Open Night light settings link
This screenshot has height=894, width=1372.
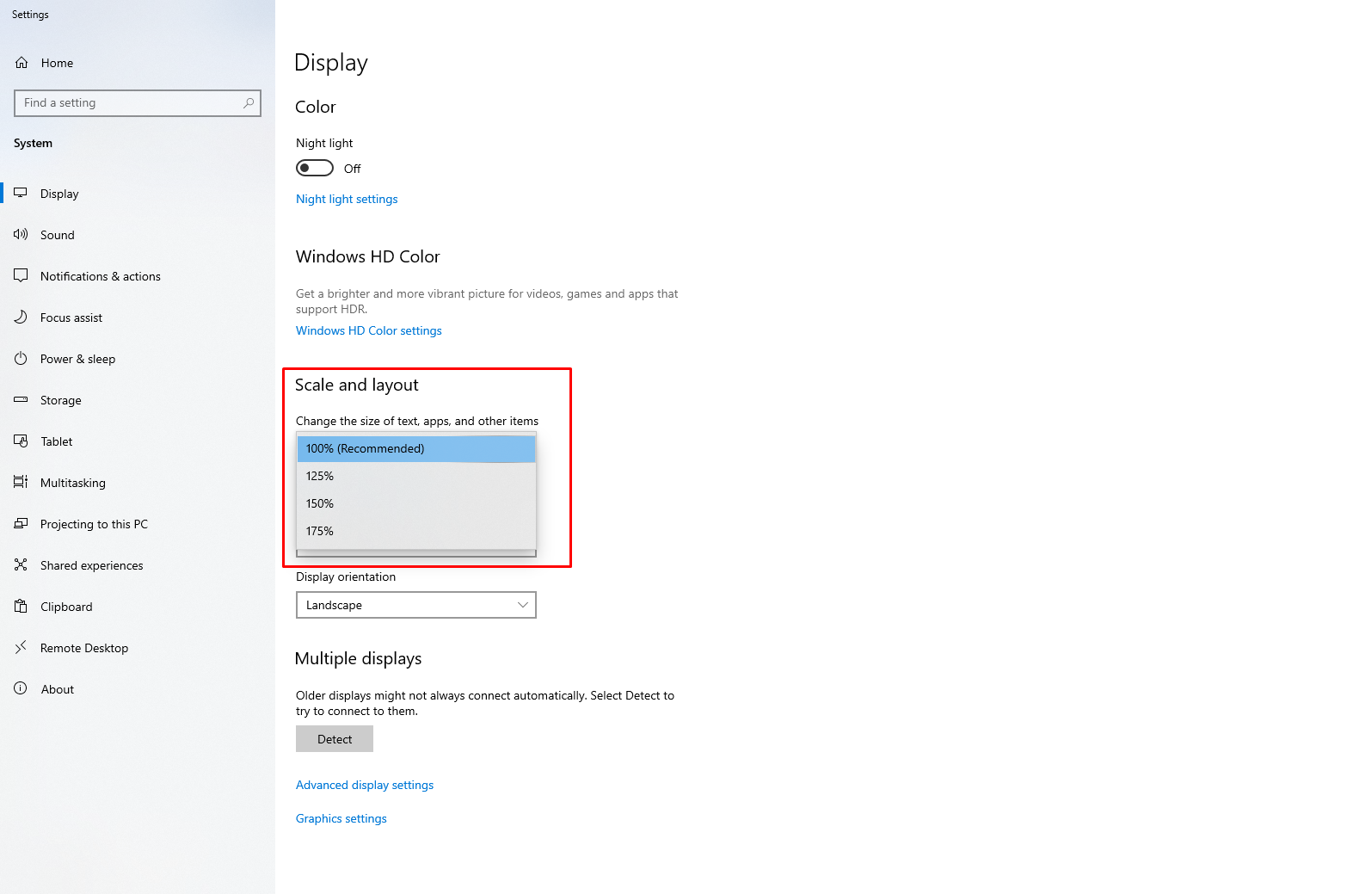pos(347,199)
